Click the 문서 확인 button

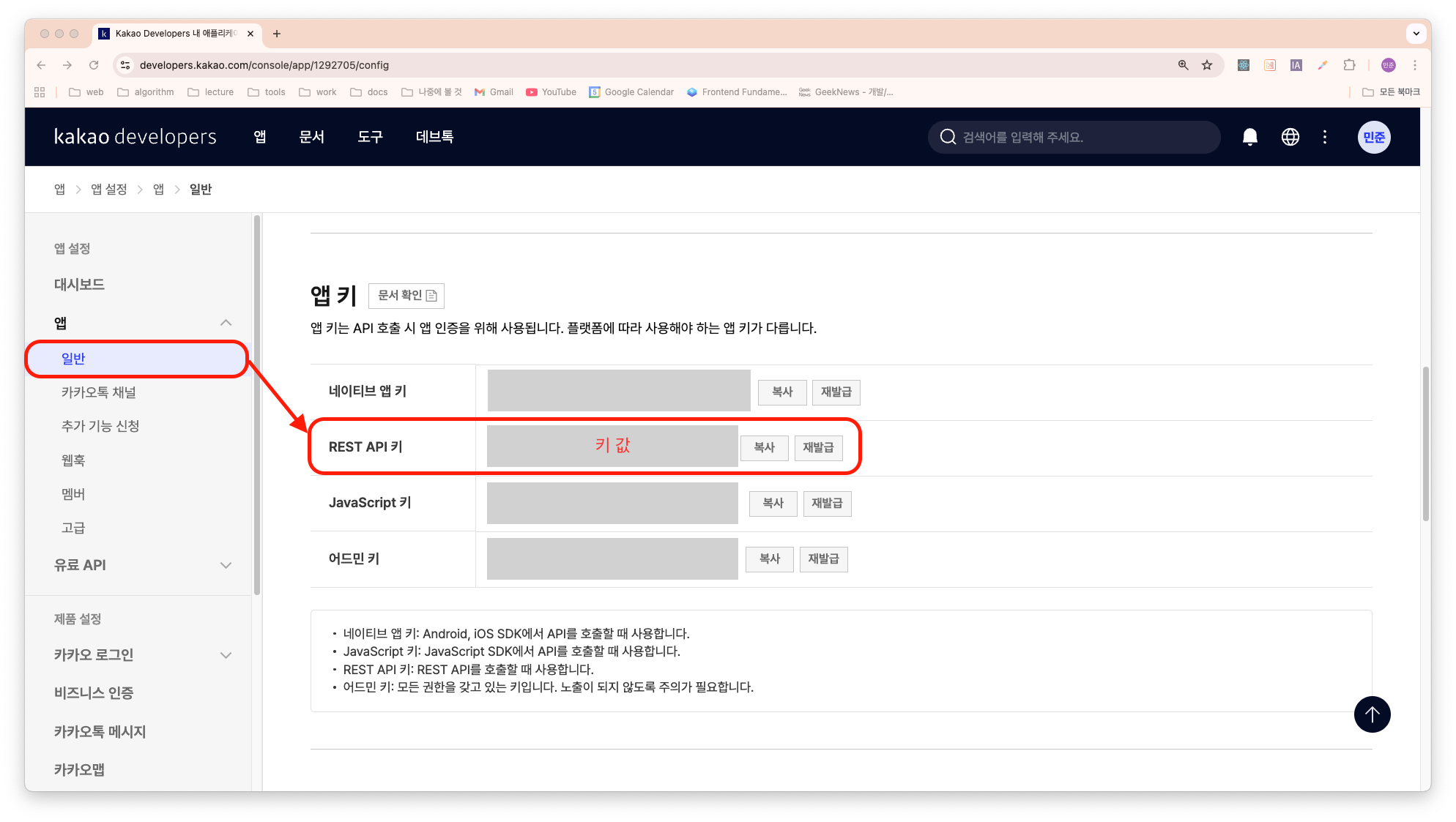pos(406,295)
